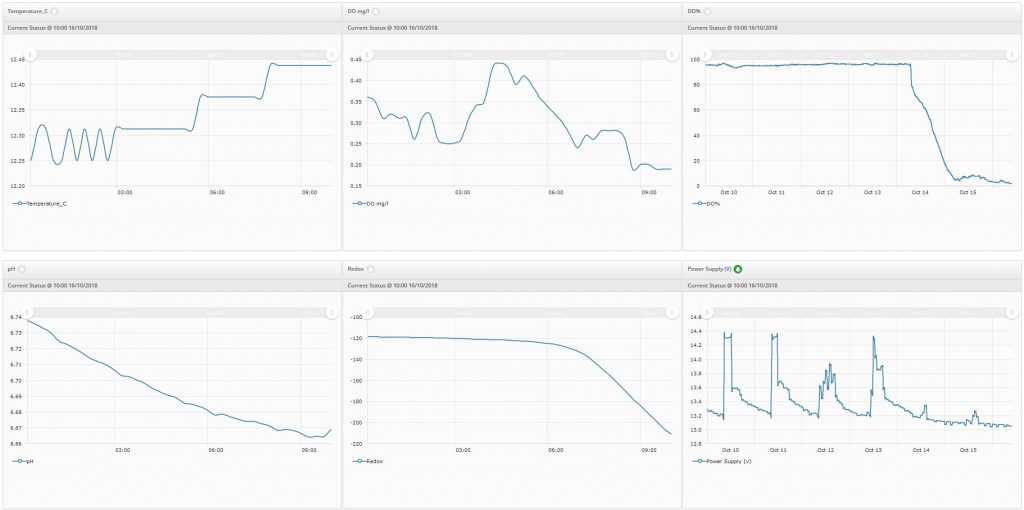
Task: Click left range handle on Redox chart
Action: [368, 312]
